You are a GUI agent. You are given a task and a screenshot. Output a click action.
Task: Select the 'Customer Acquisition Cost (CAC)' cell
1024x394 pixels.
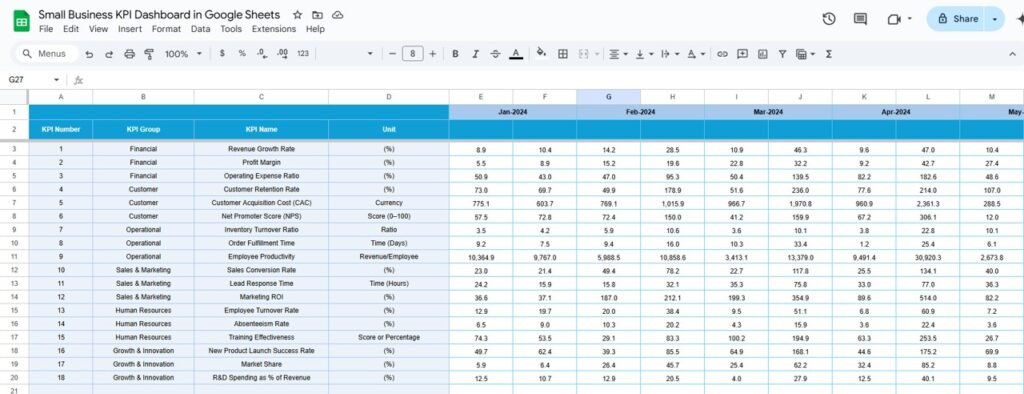tap(261, 203)
